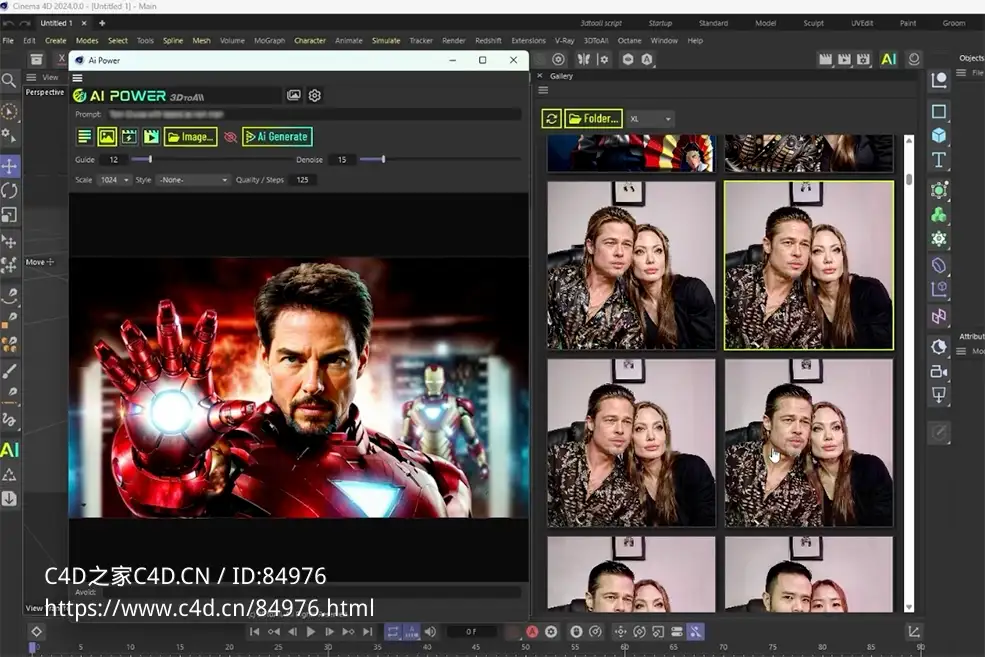
Task: Select text prompt mode icon in AI Power
Action: (x=85, y=136)
